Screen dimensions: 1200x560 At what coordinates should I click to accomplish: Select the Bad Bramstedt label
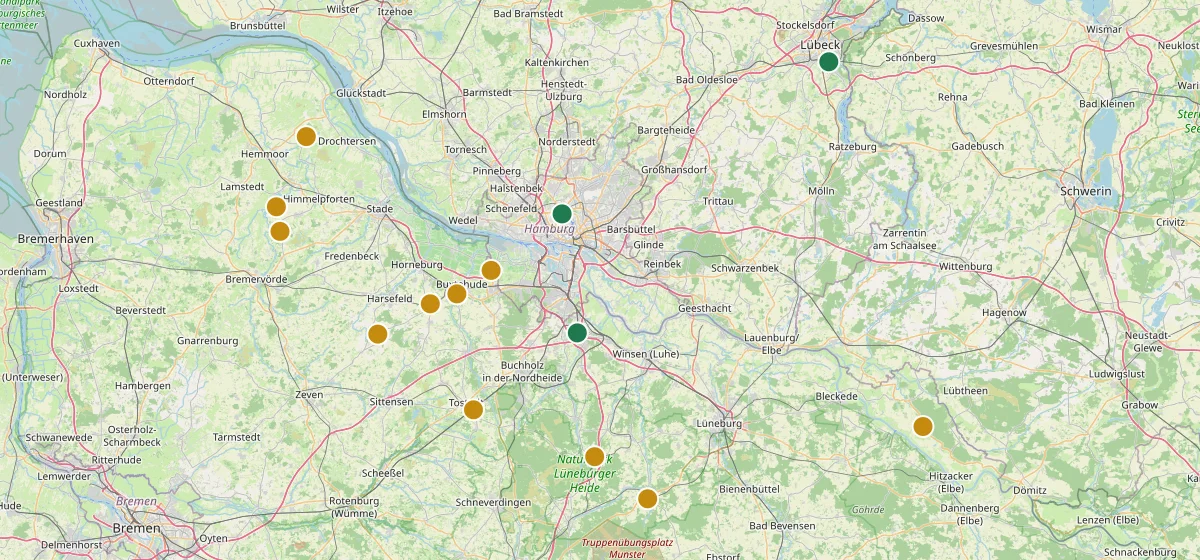pos(527,14)
